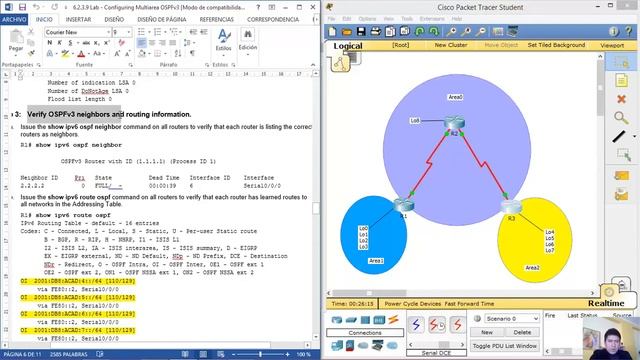Toggle strikethrough (abc) formatting
This screenshot has width=640, height=360.
[86, 43]
